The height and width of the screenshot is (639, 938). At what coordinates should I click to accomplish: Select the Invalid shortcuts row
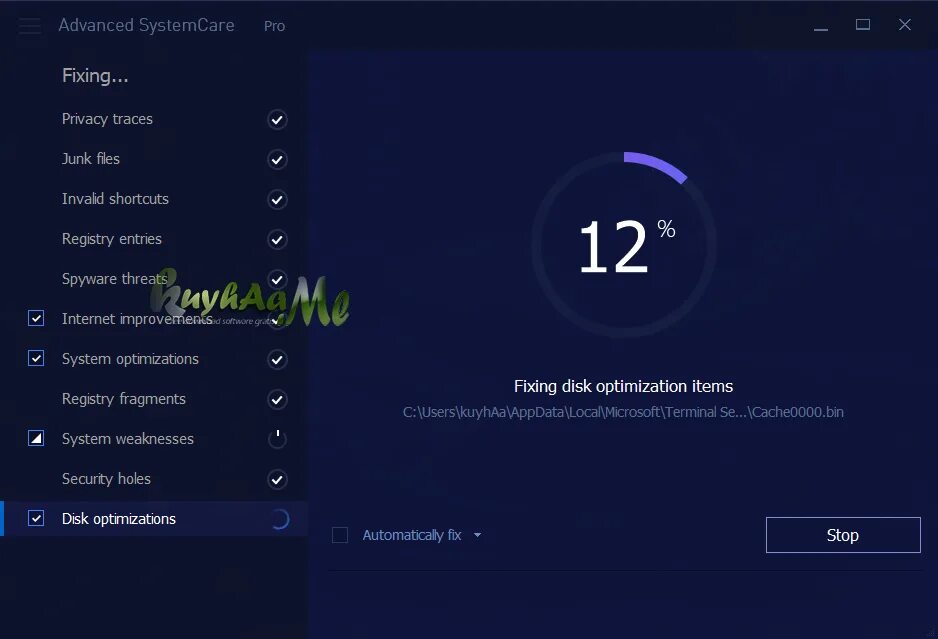tap(154, 199)
